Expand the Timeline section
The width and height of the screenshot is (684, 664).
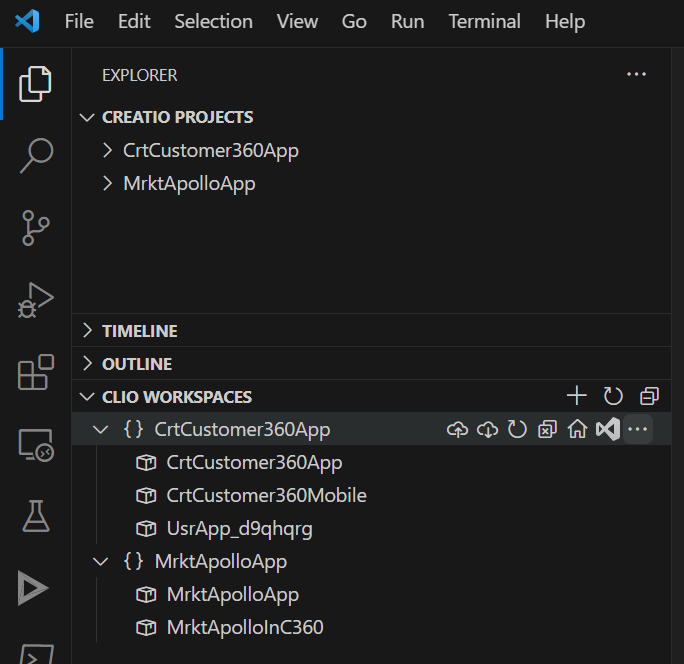pyautogui.click(x=87, y=331)
